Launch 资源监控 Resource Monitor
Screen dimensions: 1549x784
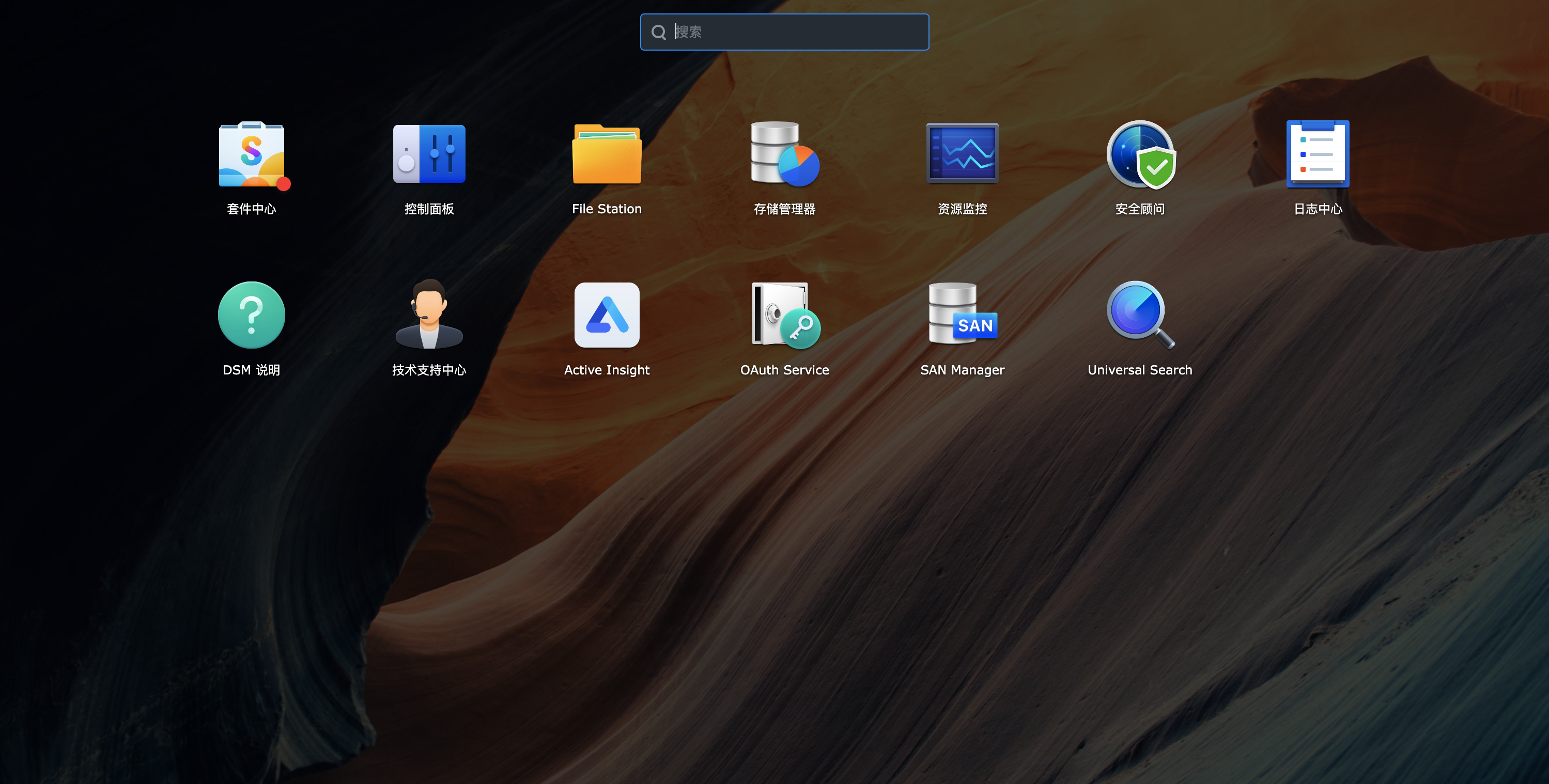pyautogui.click(x=962, y=153)
